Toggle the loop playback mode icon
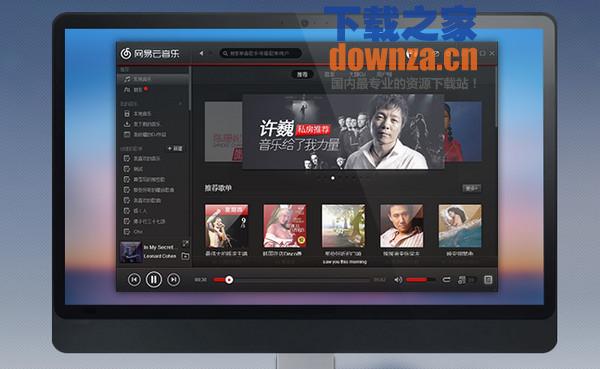Image resolution: width=600 pixels, height=369 pixels. [446, 280]
